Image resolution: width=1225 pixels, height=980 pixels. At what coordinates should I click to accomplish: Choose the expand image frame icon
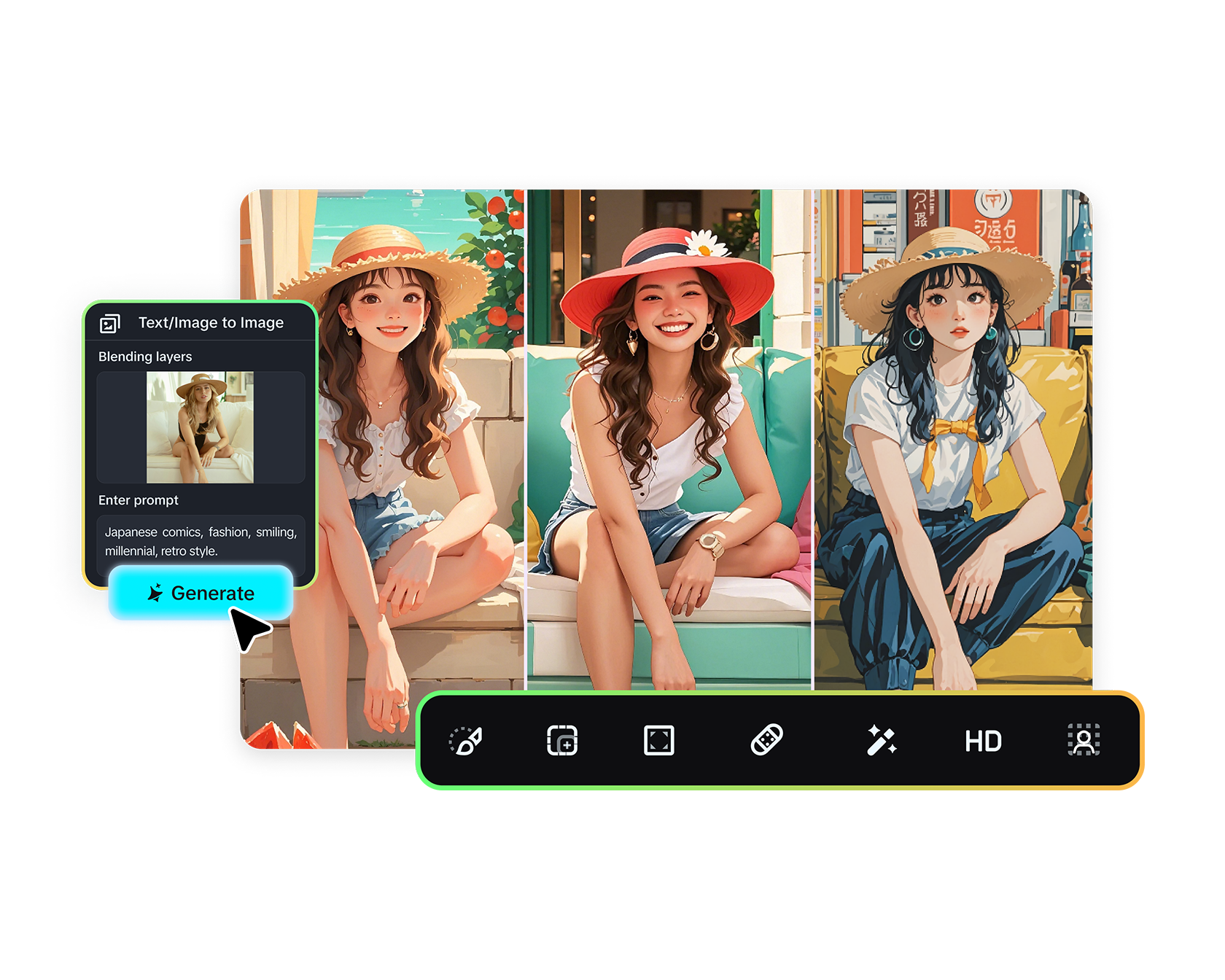click(659, 741)
